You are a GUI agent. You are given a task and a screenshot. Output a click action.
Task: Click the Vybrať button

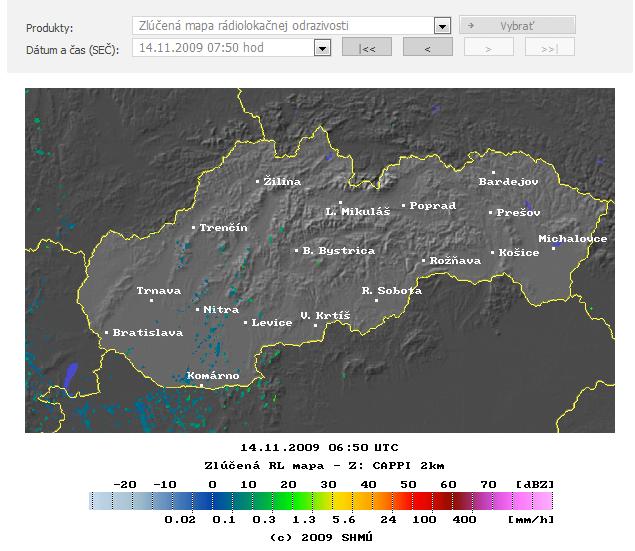(x=517, y=25)
